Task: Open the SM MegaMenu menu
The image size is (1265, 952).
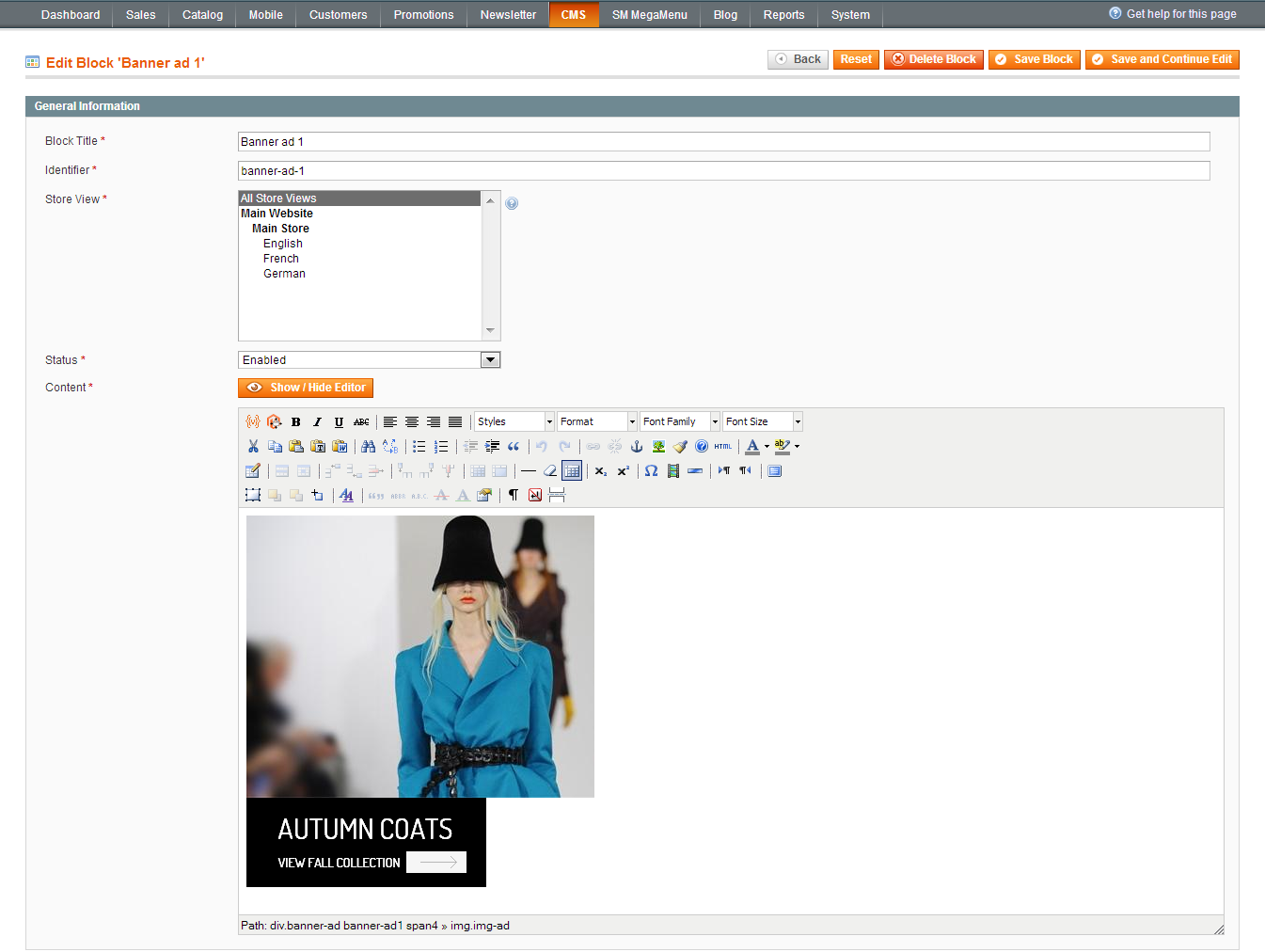Action: coord(650,15)
